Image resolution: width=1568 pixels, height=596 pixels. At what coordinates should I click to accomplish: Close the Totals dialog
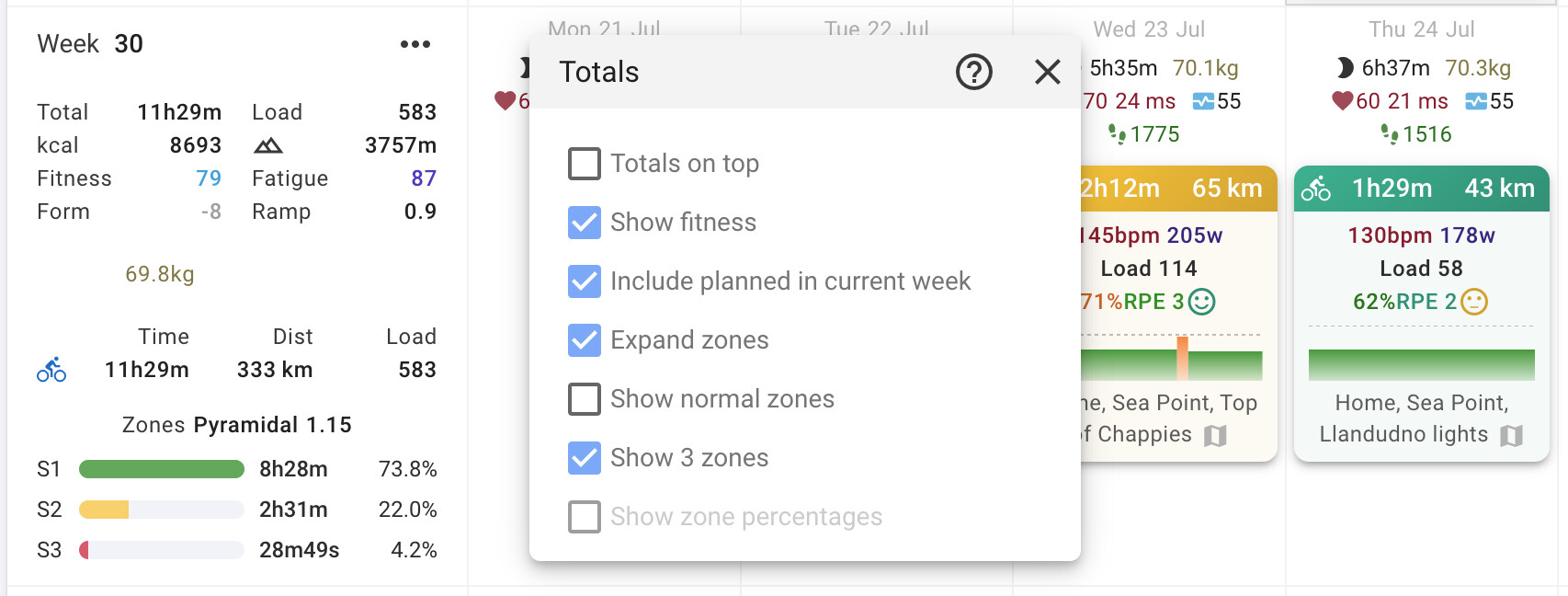1047,72
